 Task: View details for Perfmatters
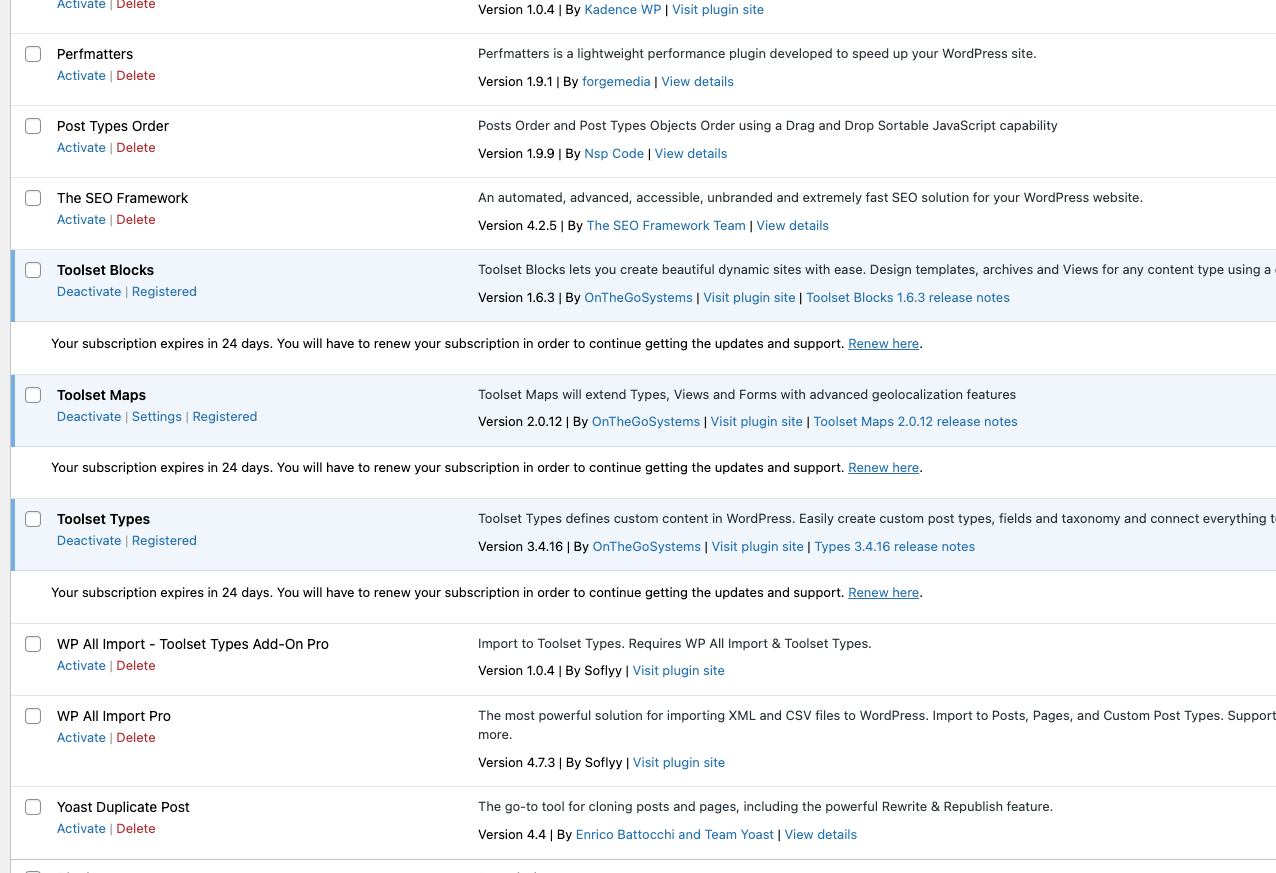pos(697,82)
